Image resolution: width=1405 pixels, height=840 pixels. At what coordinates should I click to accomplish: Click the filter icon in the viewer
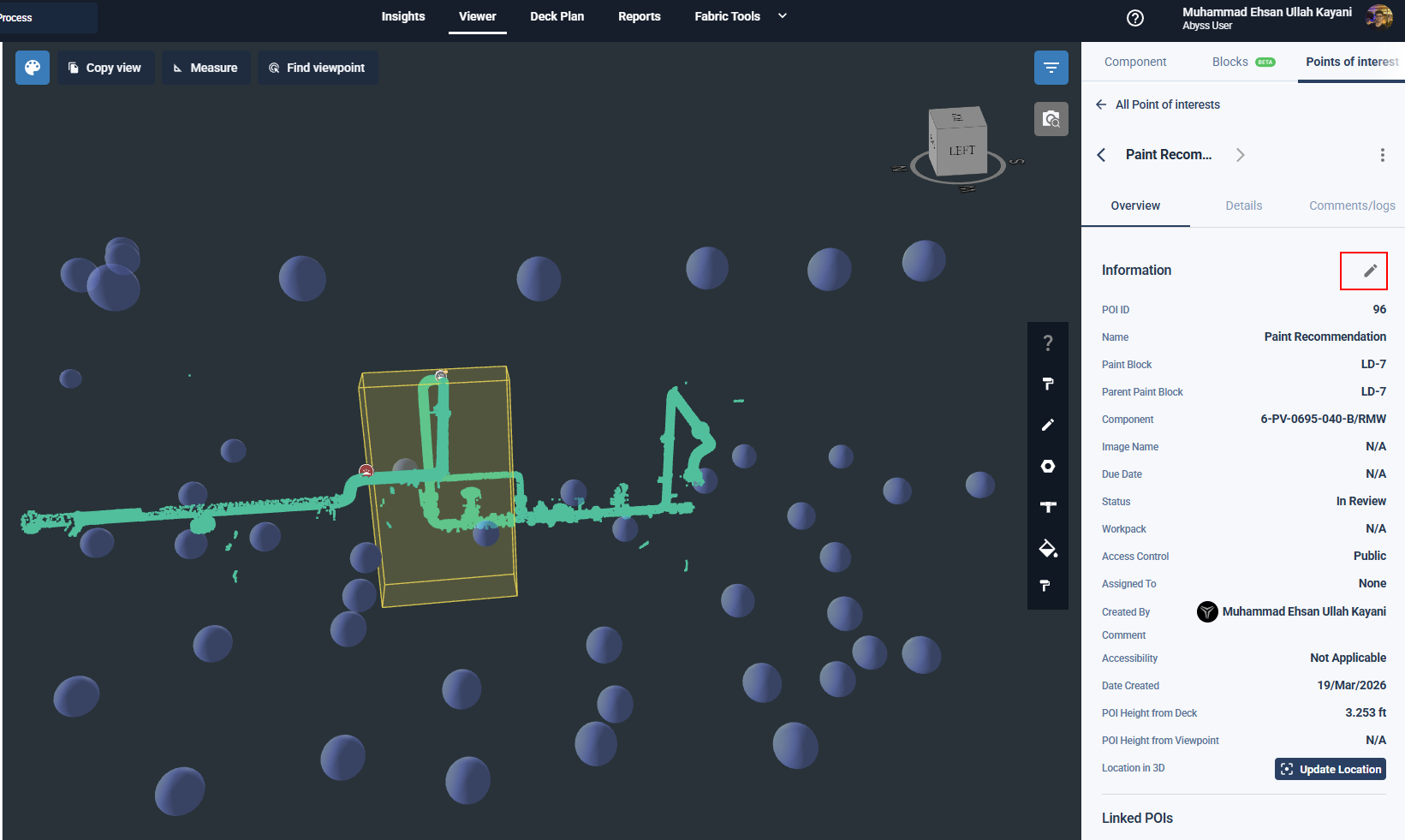point(1051,68)
